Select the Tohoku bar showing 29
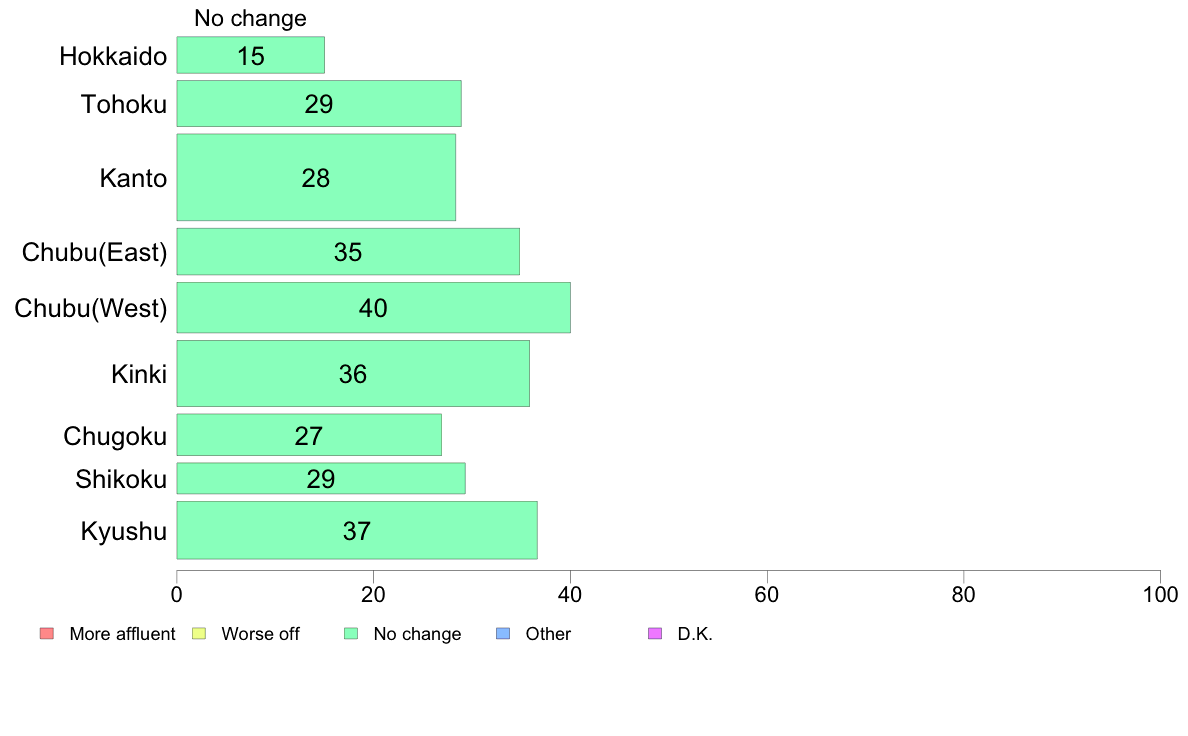The width and height of the screenshot is (1188, 736). (319, 104)
